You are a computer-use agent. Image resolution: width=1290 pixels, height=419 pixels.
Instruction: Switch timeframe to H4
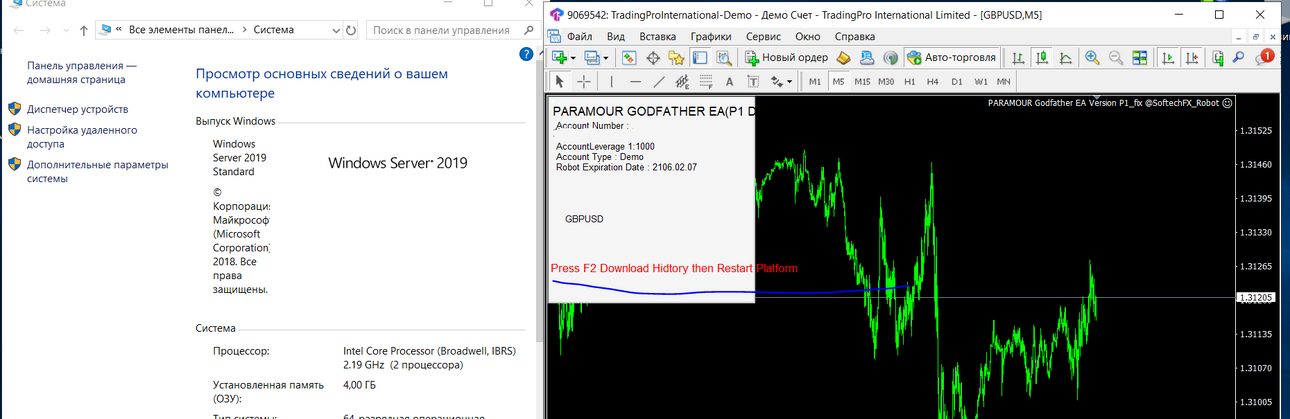932,81
